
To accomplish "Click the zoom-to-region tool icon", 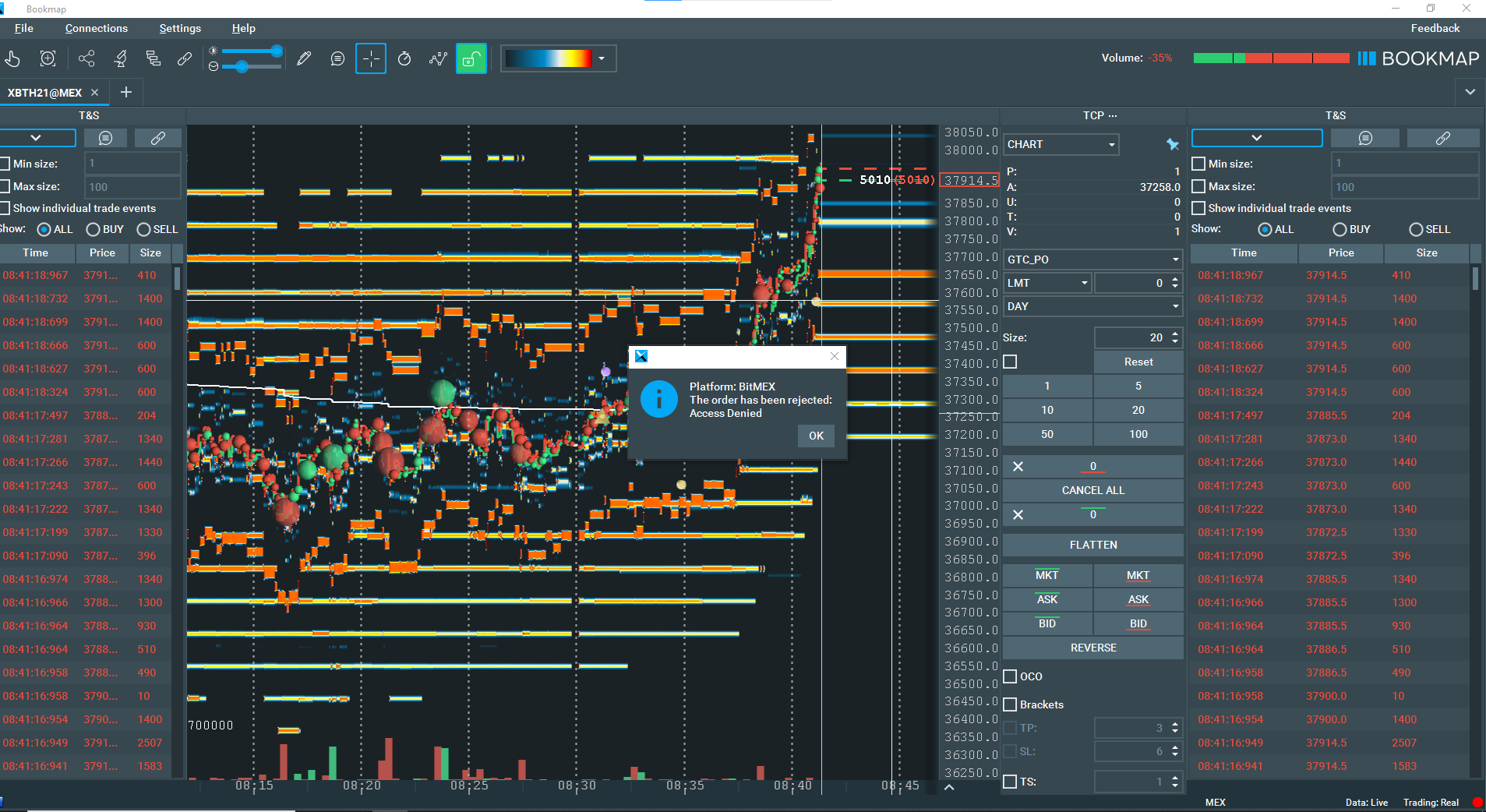I will [x=48, y=58].
